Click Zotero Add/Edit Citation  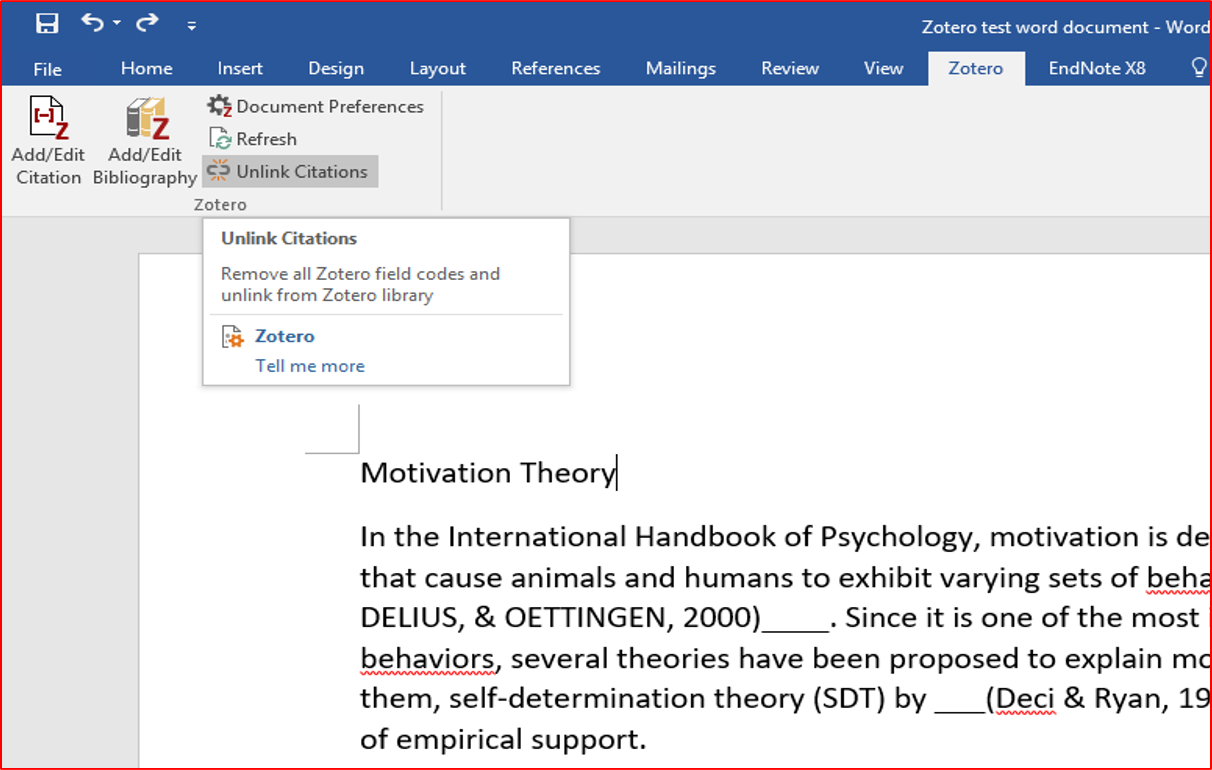click(x=48, y=141)
